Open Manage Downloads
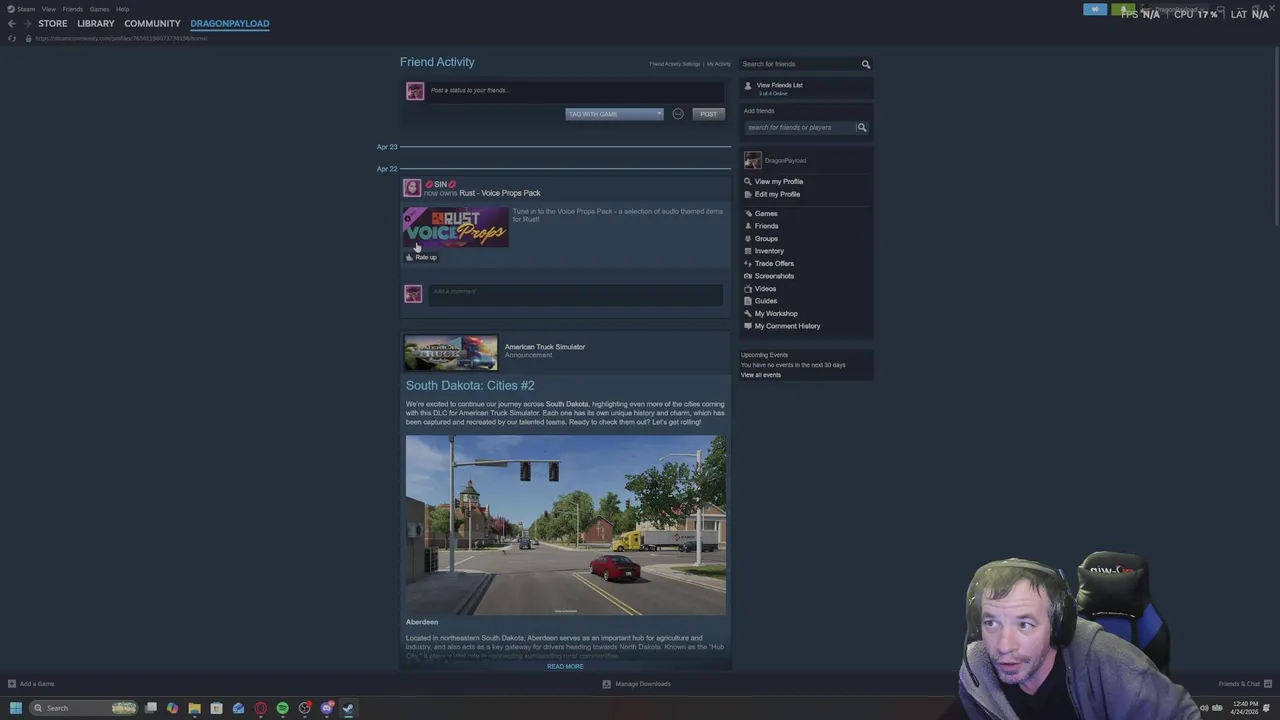This screenshot has width=1280, height=720. 637,684
